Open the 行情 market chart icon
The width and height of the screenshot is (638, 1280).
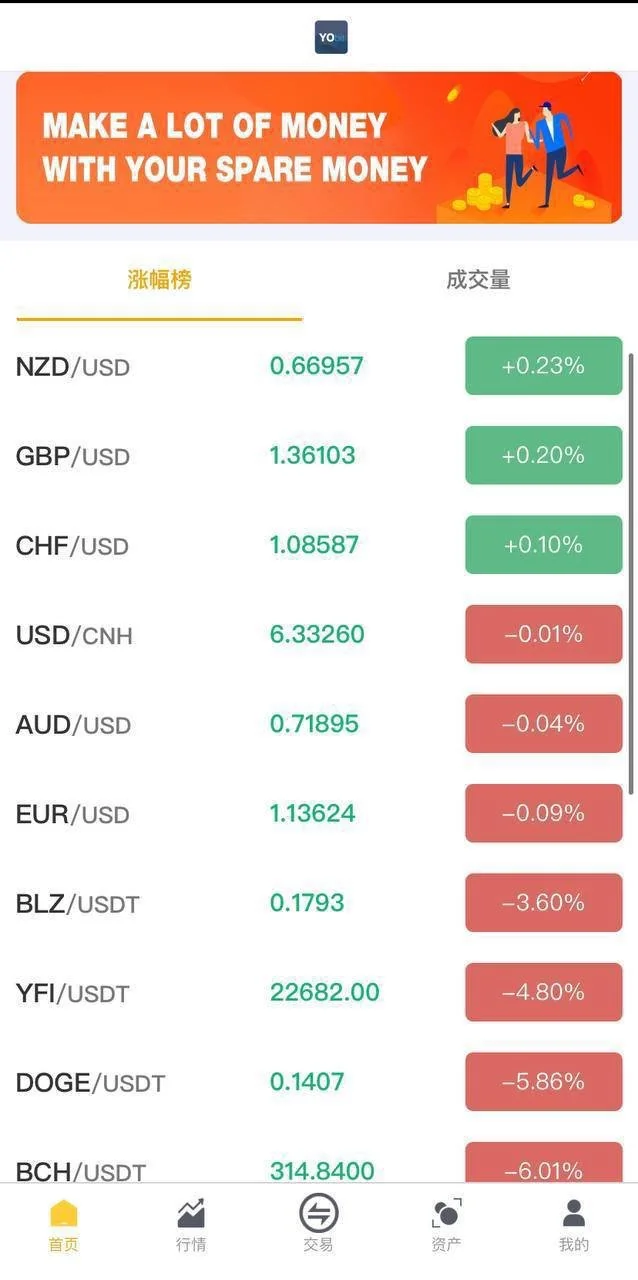(x=191, y=1214)
